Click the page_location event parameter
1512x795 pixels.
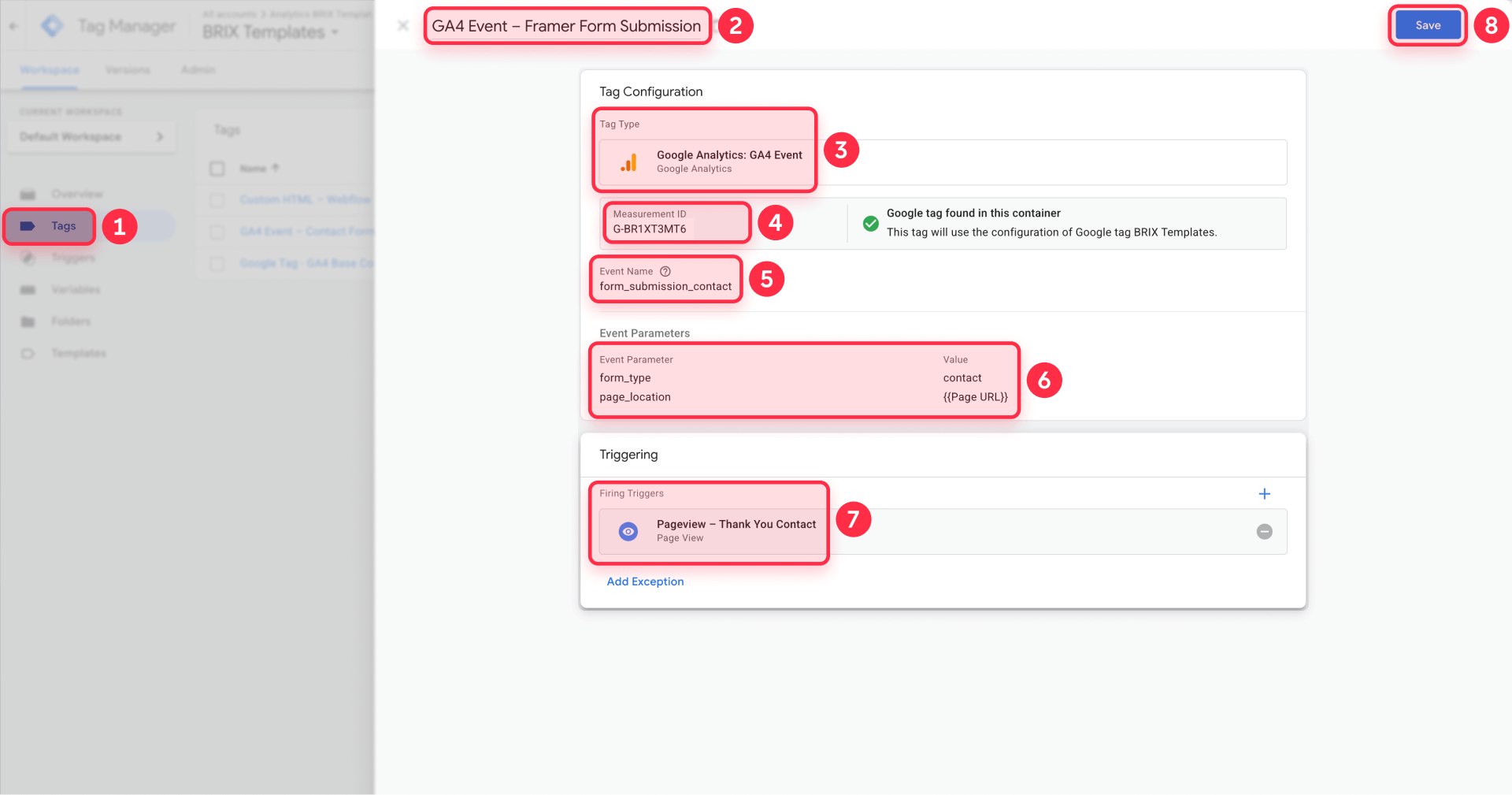click(635, 397)
